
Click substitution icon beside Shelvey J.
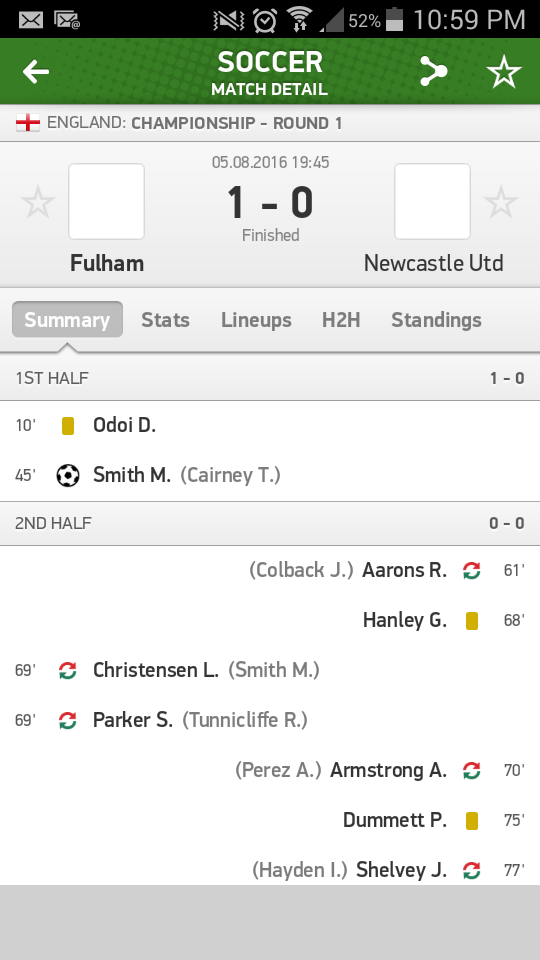[471, 870]
